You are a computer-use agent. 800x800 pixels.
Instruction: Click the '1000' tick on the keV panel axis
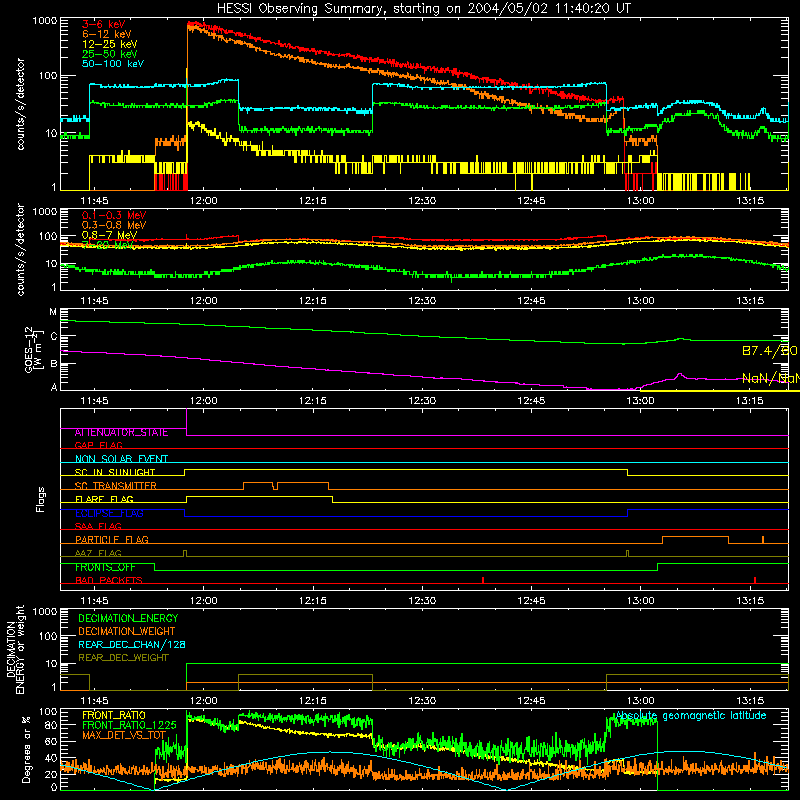click(45, 21)
